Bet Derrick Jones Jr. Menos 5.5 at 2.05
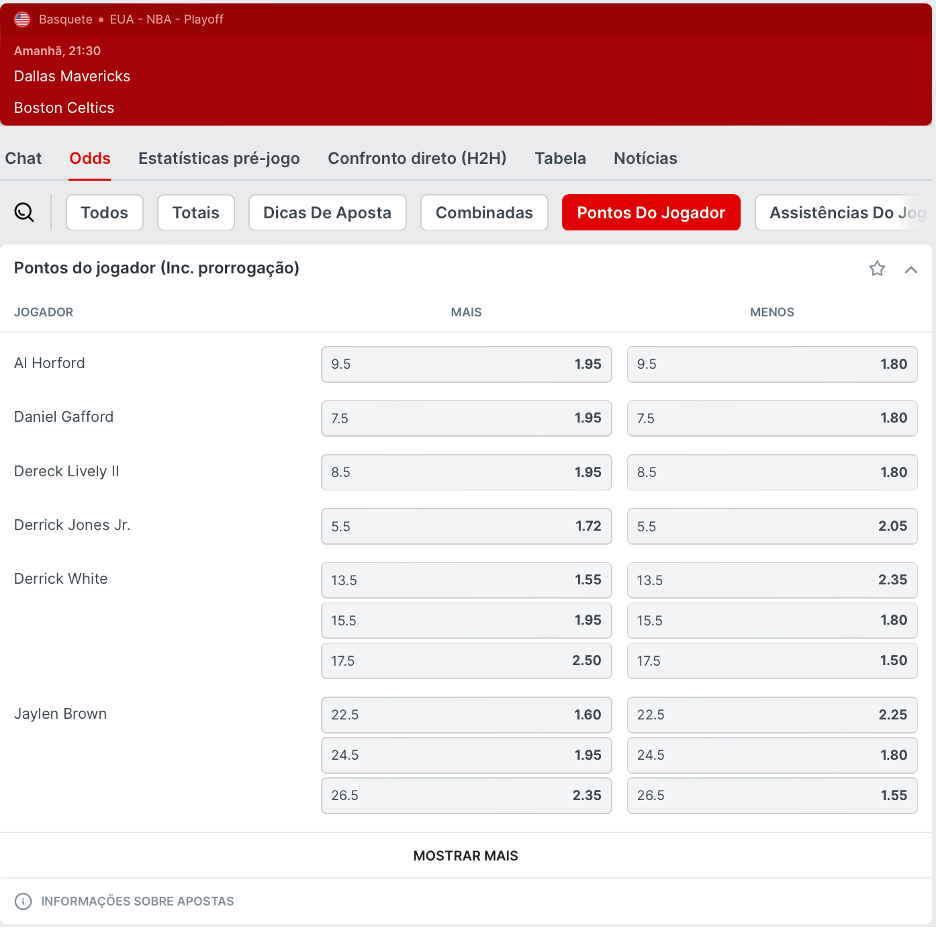Image resolution: width=936 pixels, height=928 pixels. coord(772,526)
